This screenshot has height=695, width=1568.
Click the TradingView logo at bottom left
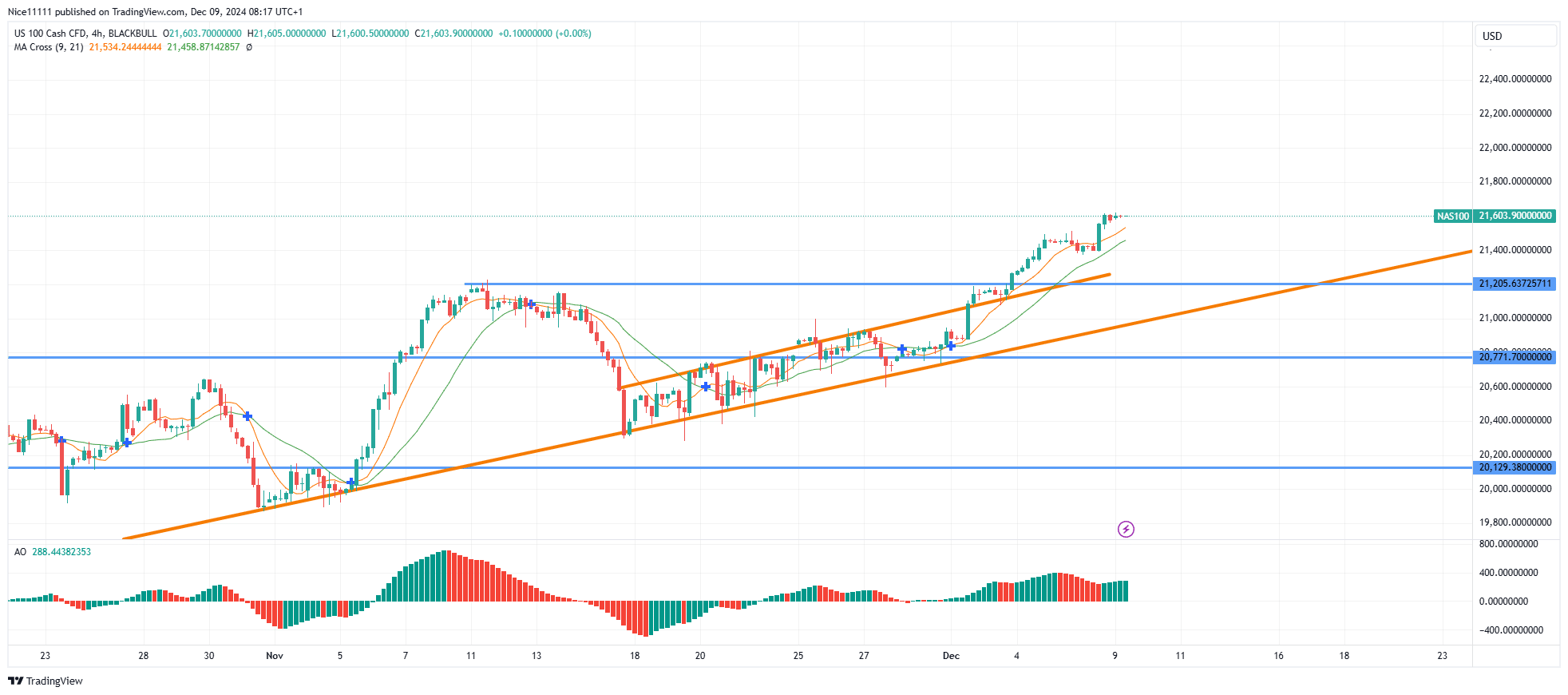pos(46,681)
